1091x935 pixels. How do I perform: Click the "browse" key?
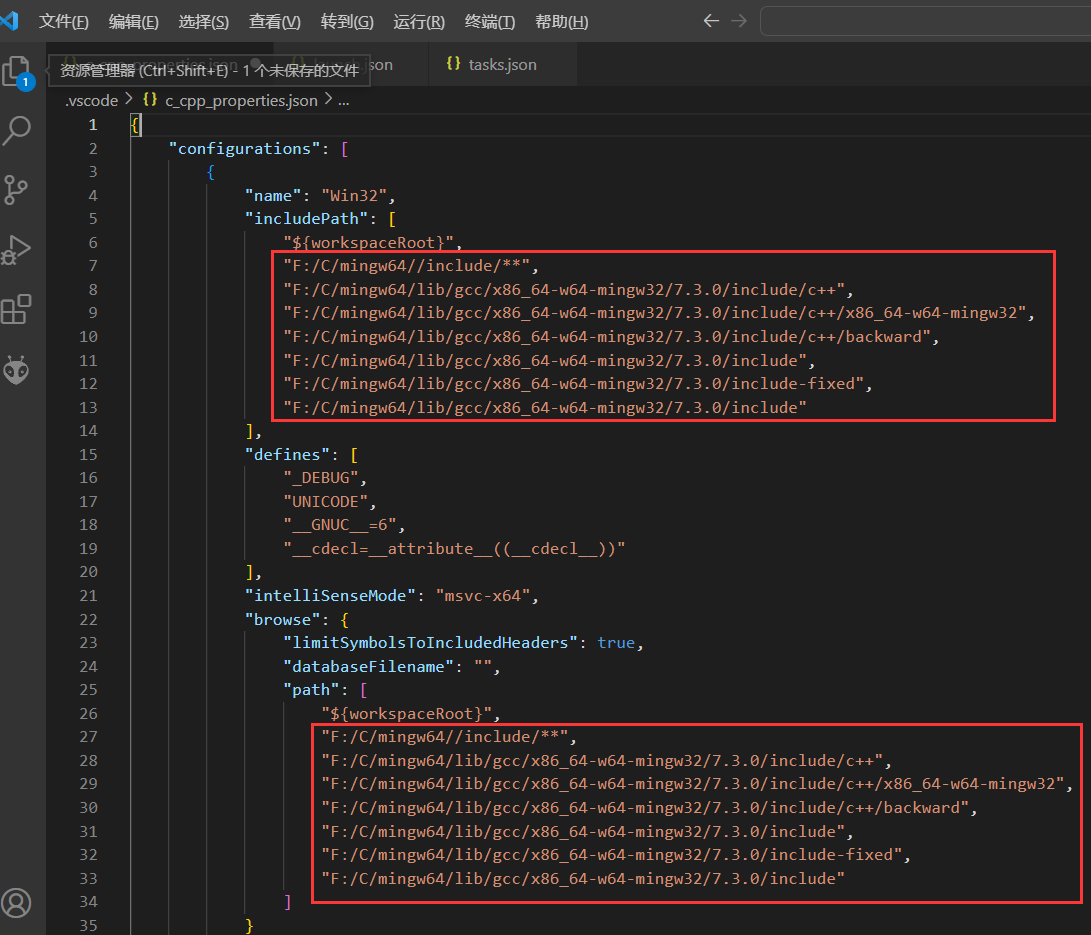[282, 620]
